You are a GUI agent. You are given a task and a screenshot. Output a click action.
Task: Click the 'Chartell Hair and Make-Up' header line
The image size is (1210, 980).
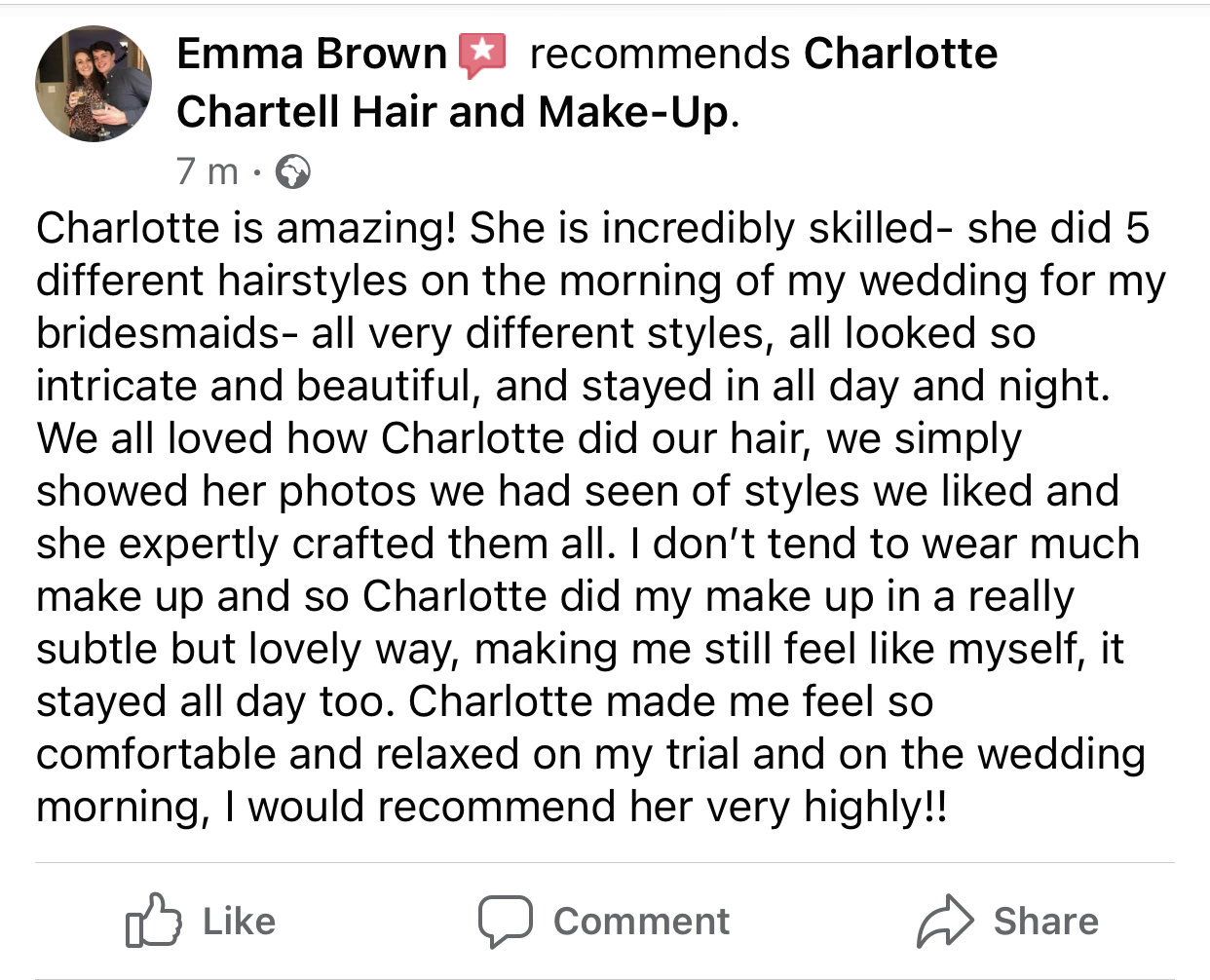click(458, 112)
